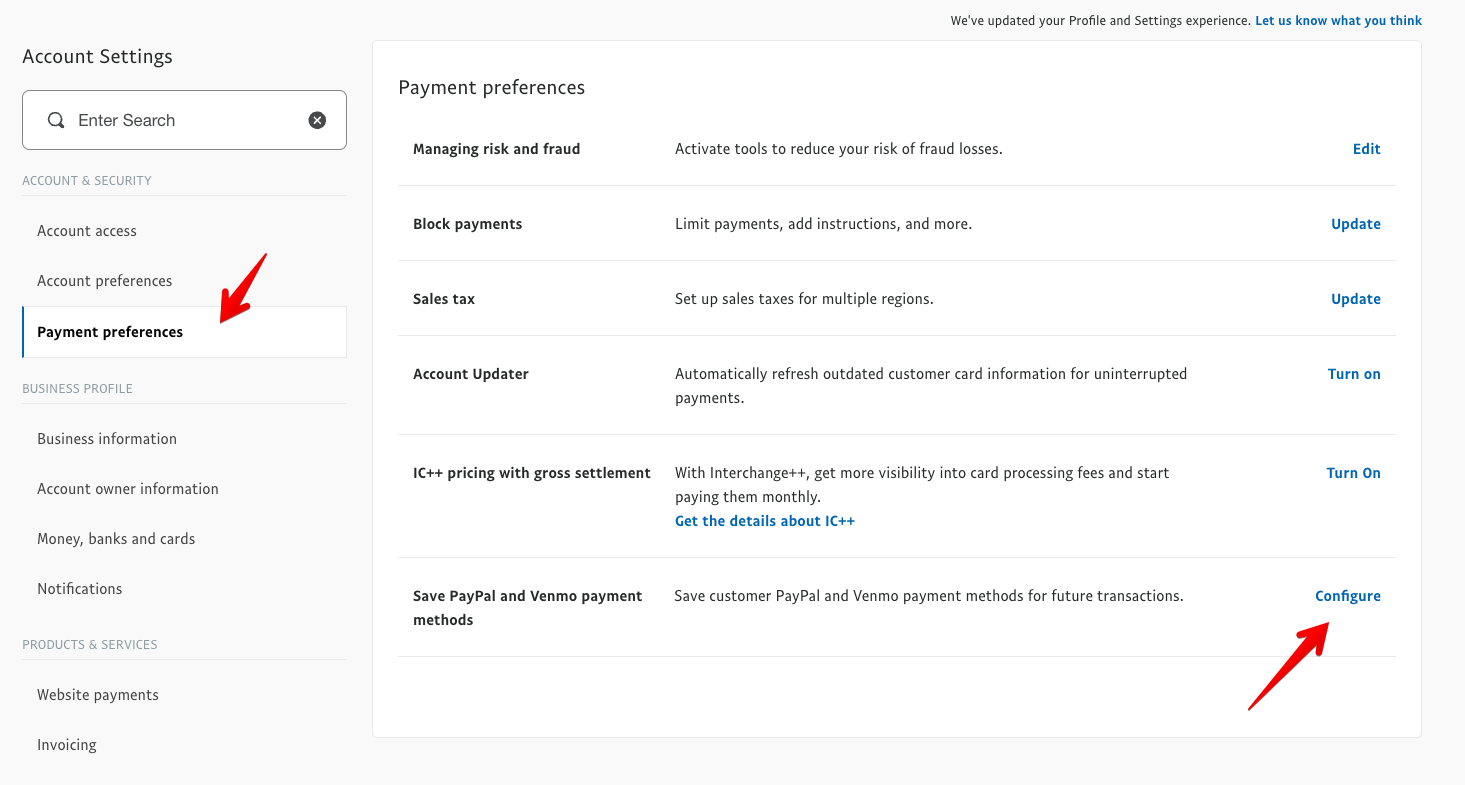The width and height of the screenshot is (1465, 785).
Task: Turn On IC++ pricing with gross settlement
Action: pyautogui.click(x=1354, y=473)
